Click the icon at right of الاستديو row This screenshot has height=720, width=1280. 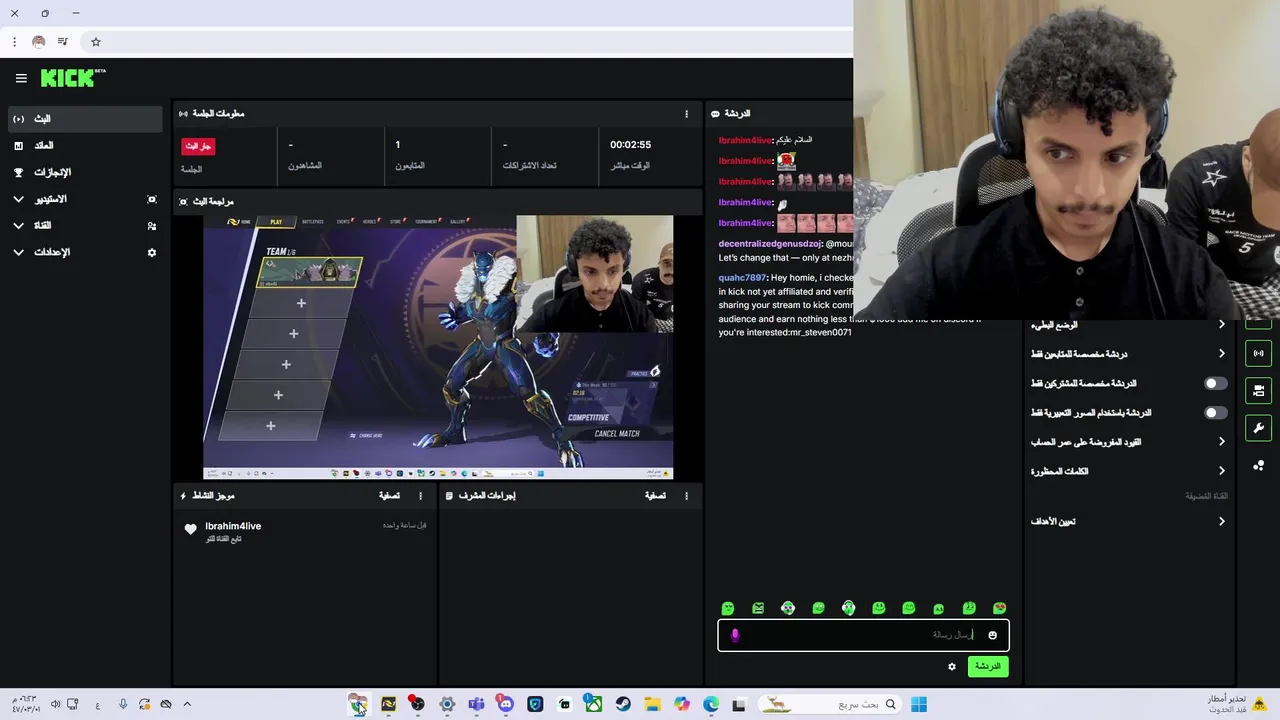152,199
